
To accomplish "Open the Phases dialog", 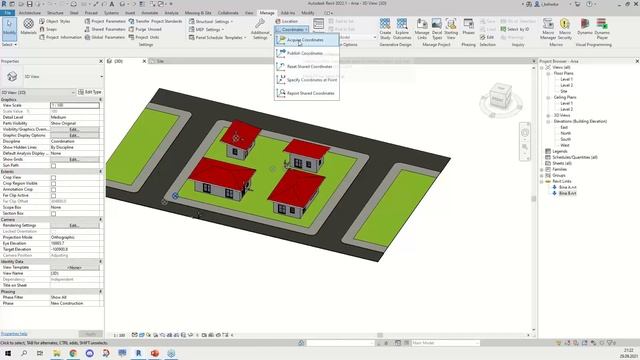I will point(469,27).
